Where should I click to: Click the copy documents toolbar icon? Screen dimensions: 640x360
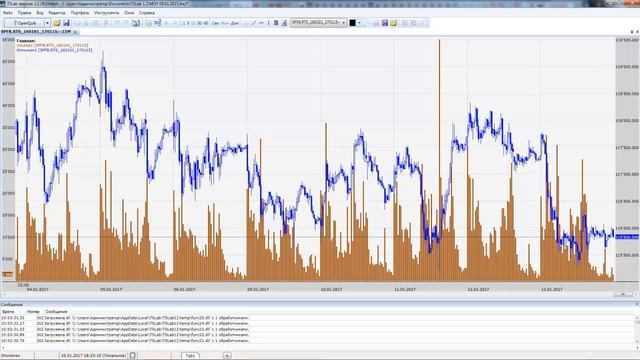(x=136, y=23)
